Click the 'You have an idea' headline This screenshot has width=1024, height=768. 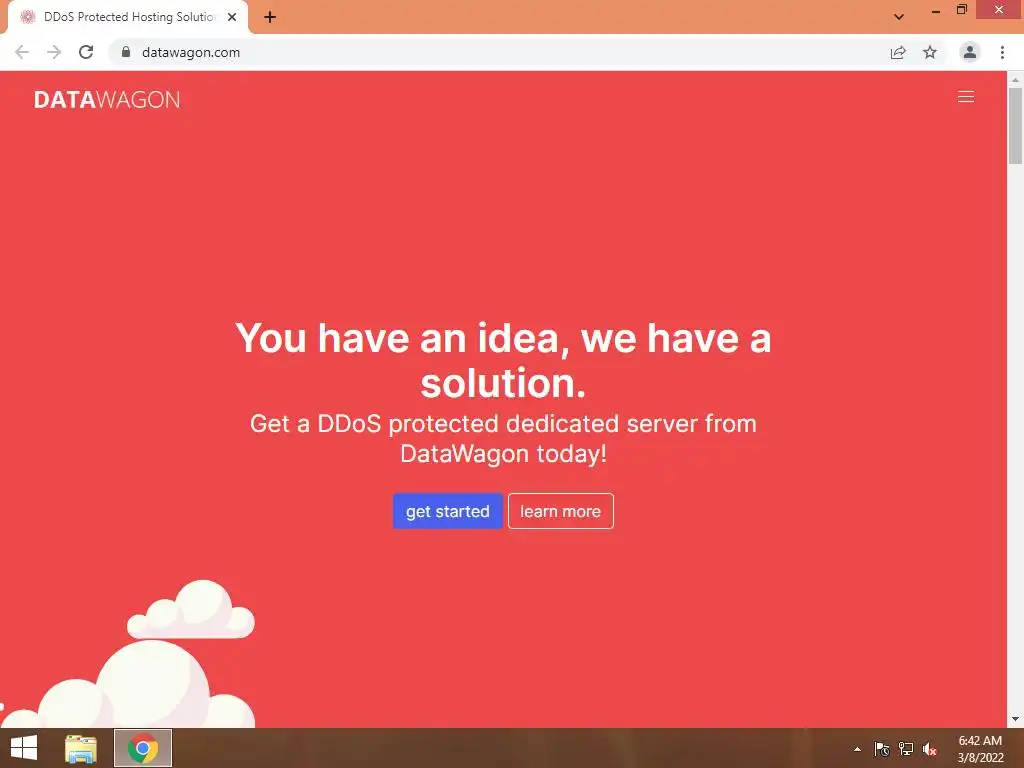[503, 360]
